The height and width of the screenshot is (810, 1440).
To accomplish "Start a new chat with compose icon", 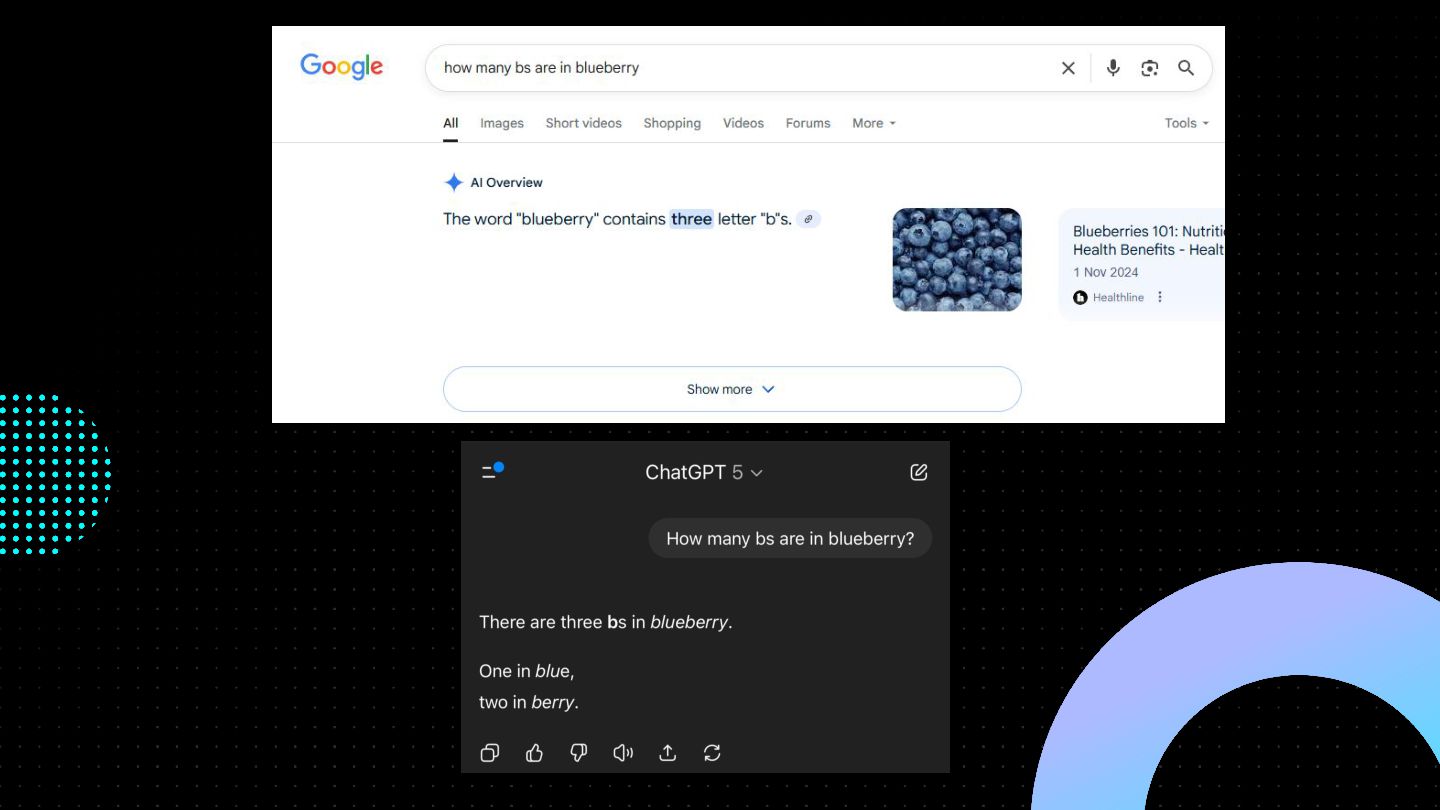I will coord(919,472).
